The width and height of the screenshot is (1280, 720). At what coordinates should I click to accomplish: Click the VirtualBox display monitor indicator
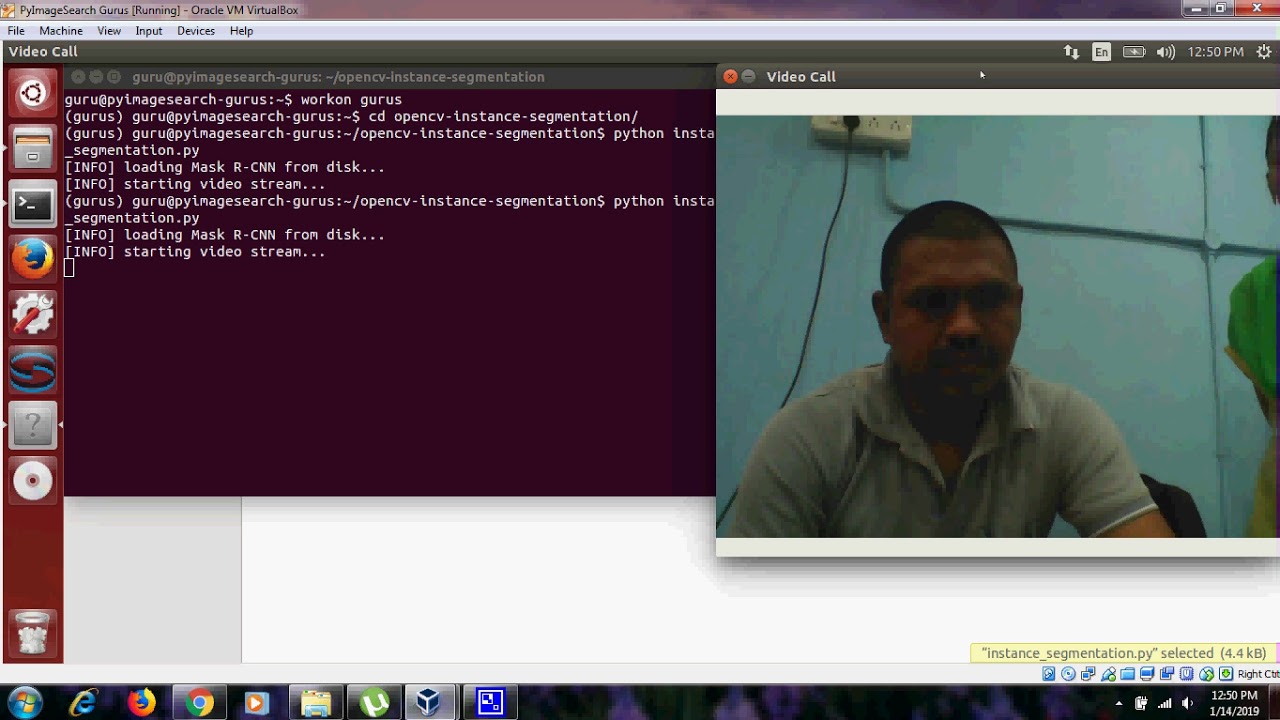(x=1147, y=674)
